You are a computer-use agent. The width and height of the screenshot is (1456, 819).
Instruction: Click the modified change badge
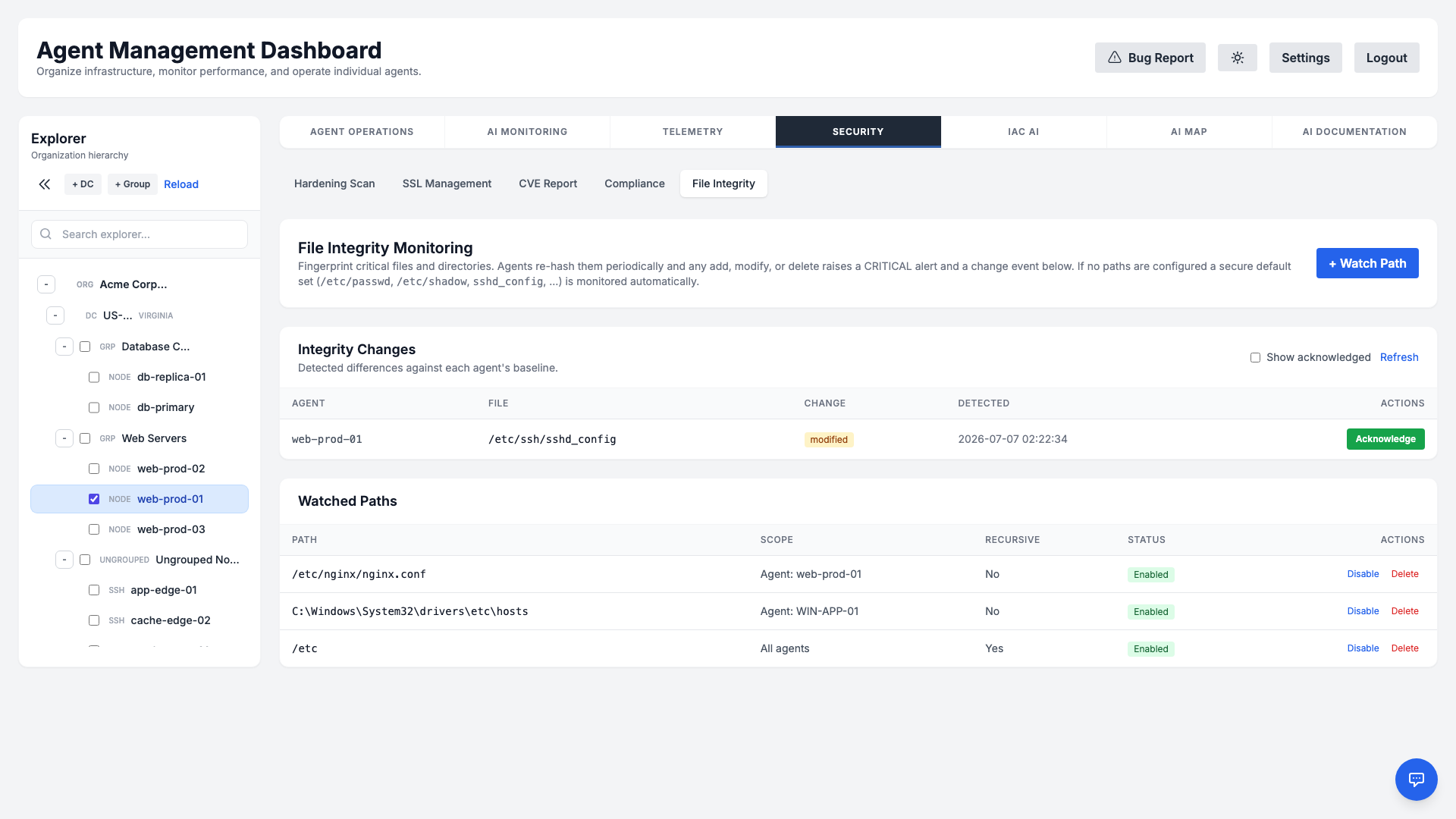pos(829,440)
